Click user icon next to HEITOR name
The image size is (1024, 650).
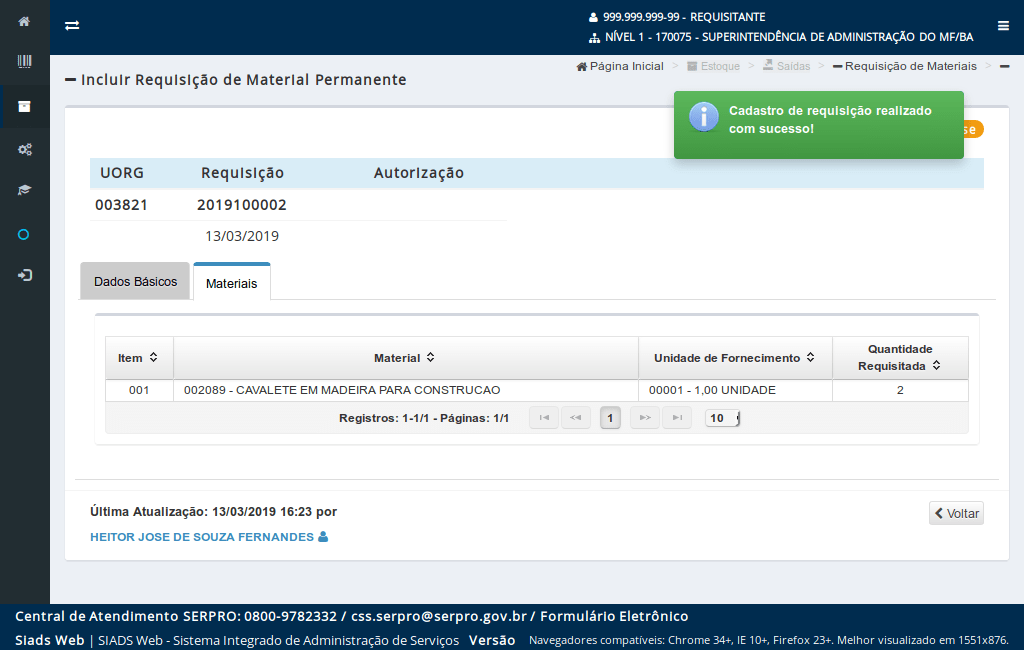(x=323, y=536)
